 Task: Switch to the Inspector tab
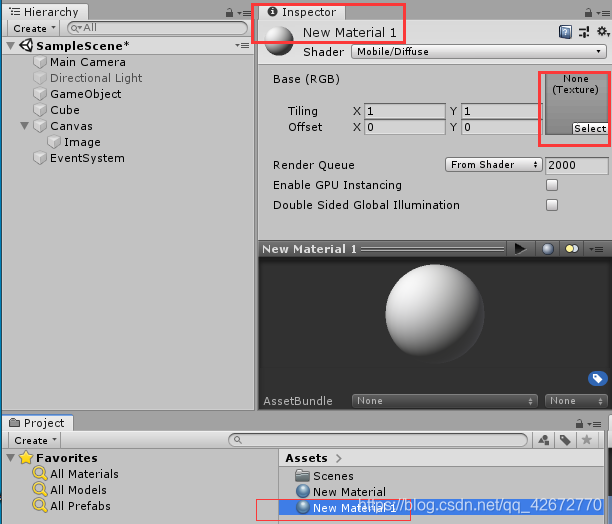302,12
